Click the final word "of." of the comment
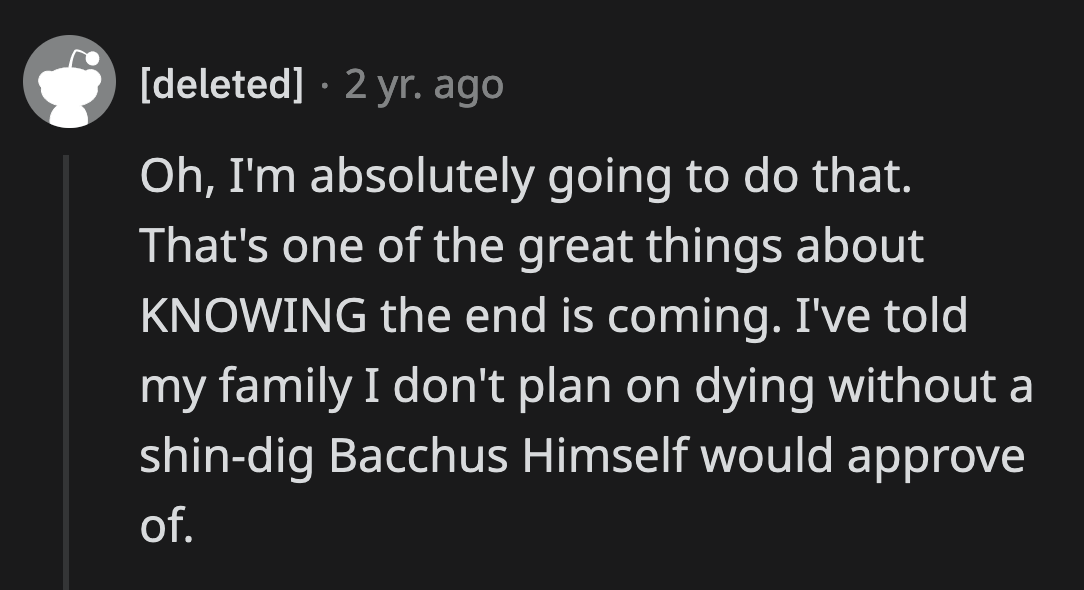This screenshot has height=590, width=1084. 166,526
